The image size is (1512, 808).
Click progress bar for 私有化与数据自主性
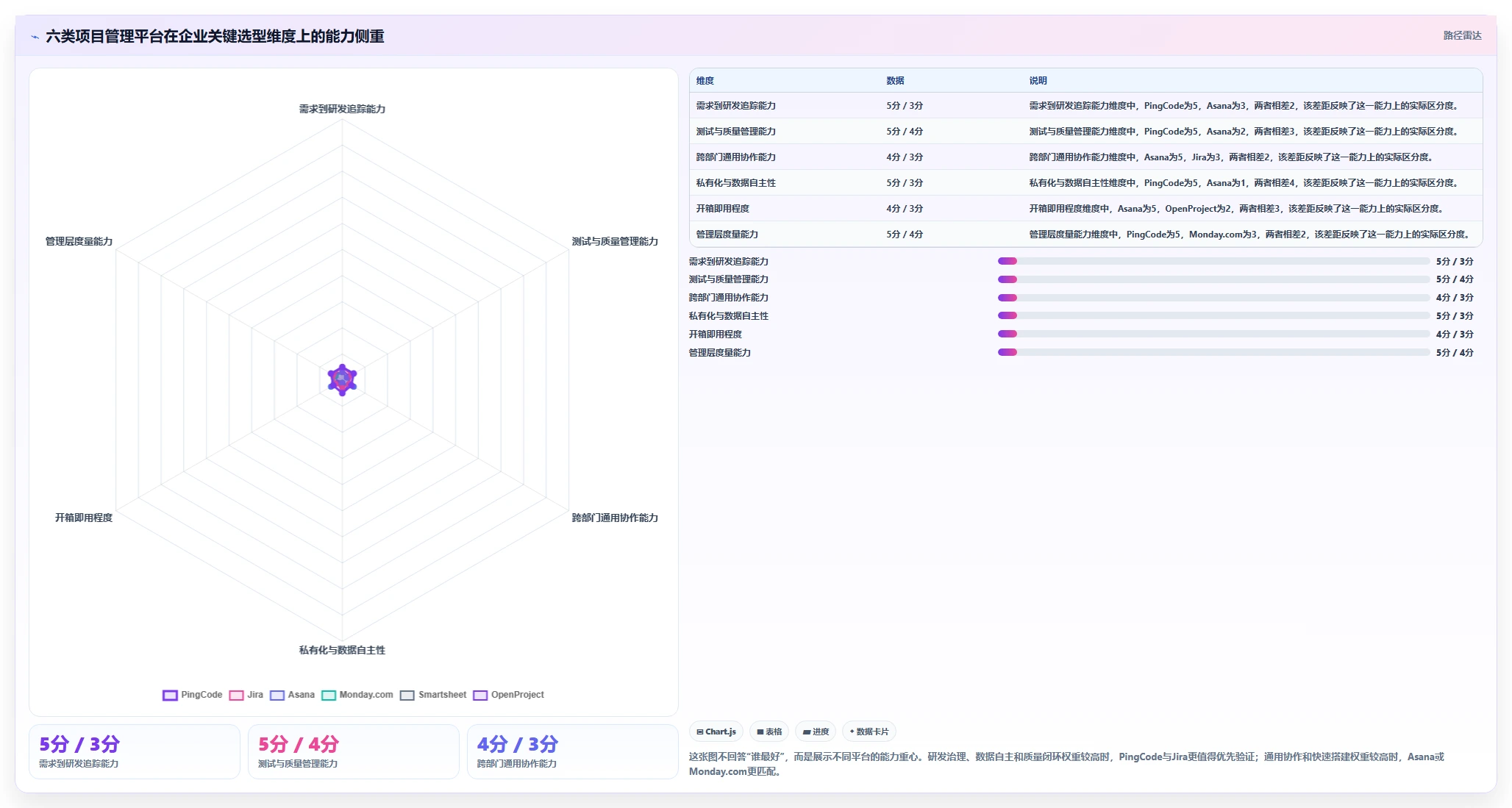click(1213, 315)
